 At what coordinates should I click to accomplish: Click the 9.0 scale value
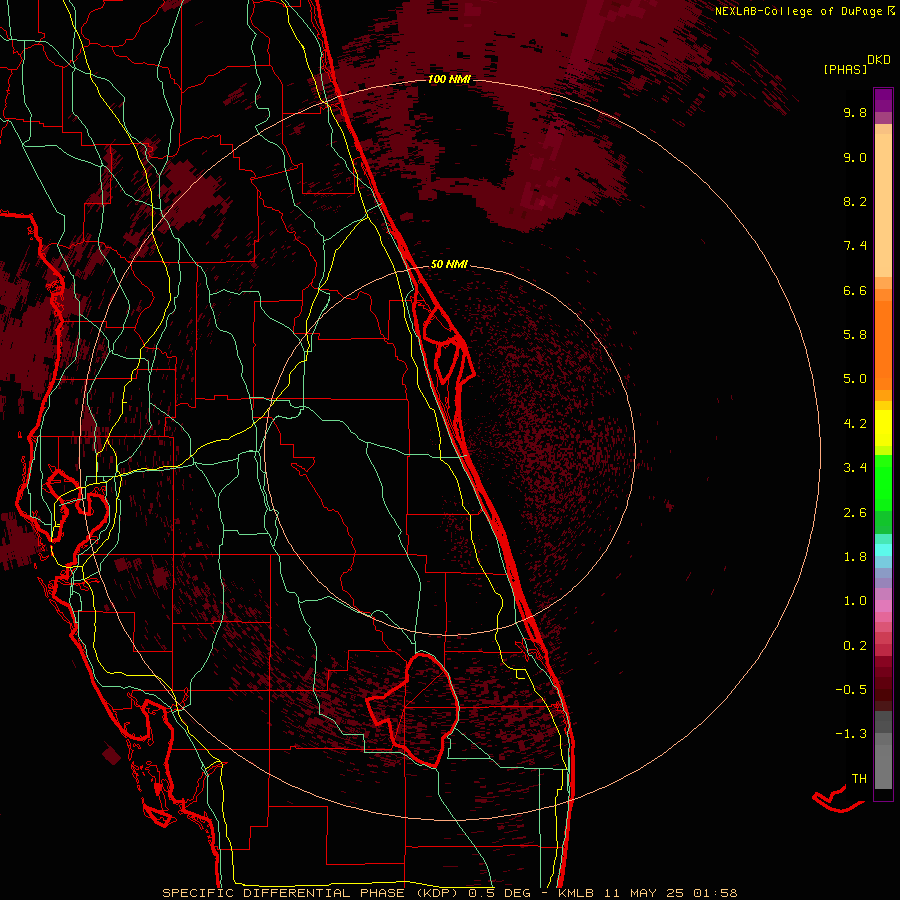point(855,157)
